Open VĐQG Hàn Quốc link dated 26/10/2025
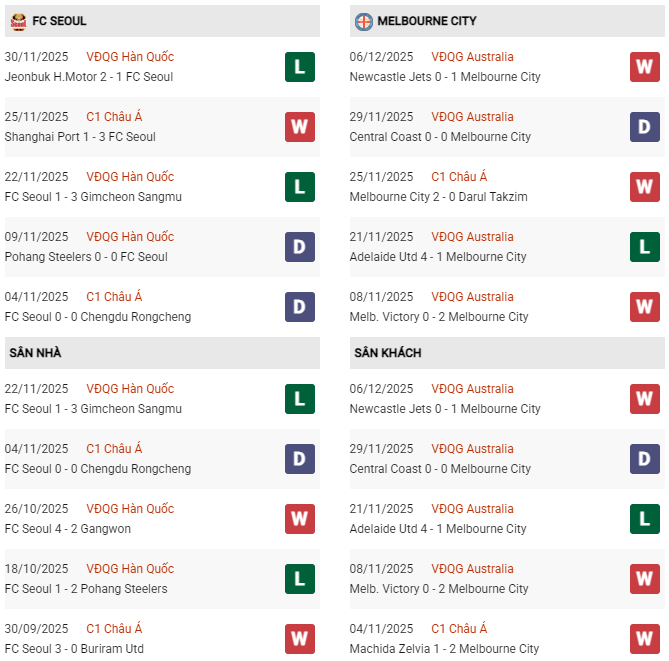 click(130, 509)
